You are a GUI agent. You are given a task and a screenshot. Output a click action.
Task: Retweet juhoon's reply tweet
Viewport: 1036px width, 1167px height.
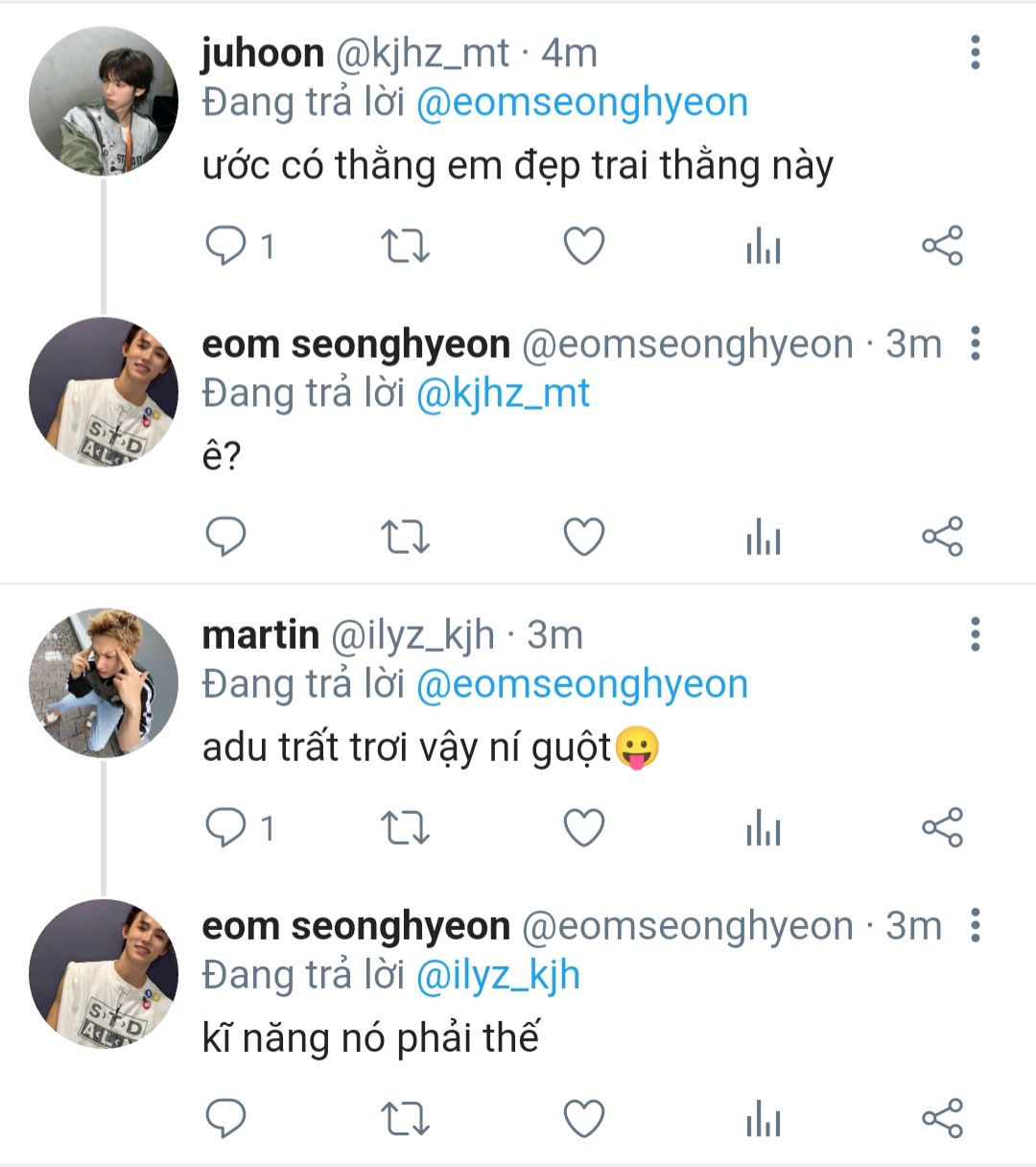click(405, 247)
